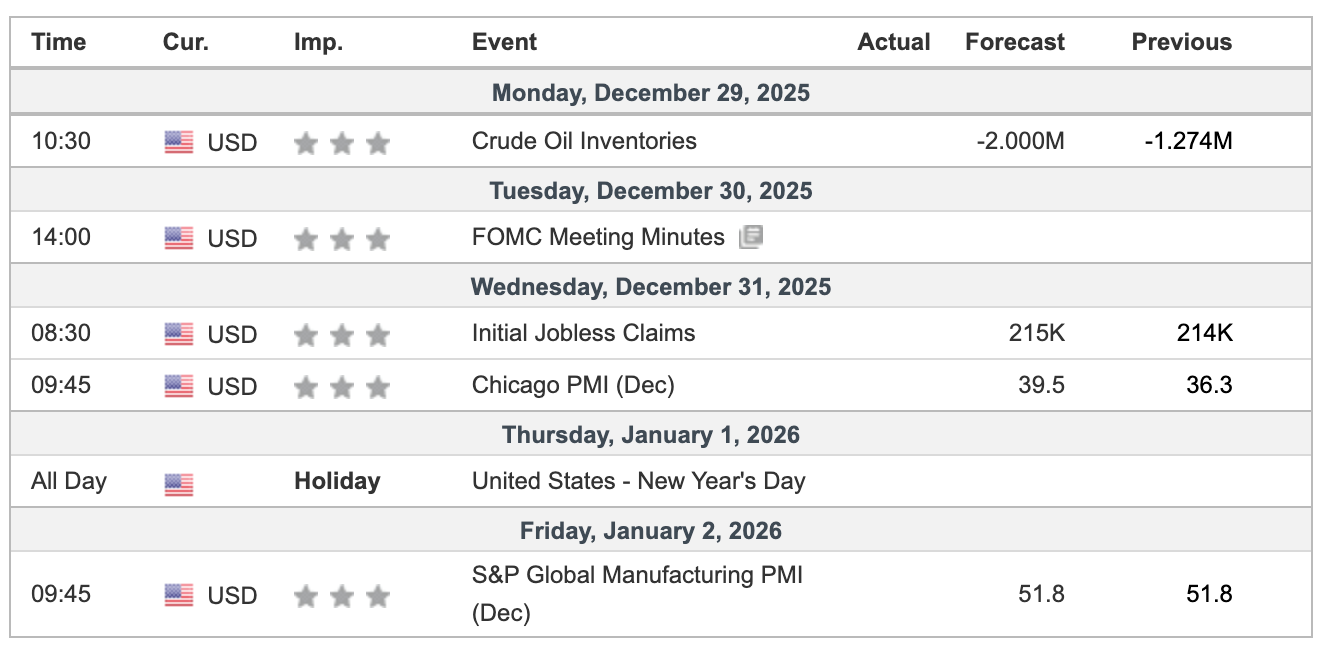
Task: Click the US flag in the FOMC Meeting Minutes row
Action: [179, 238]
